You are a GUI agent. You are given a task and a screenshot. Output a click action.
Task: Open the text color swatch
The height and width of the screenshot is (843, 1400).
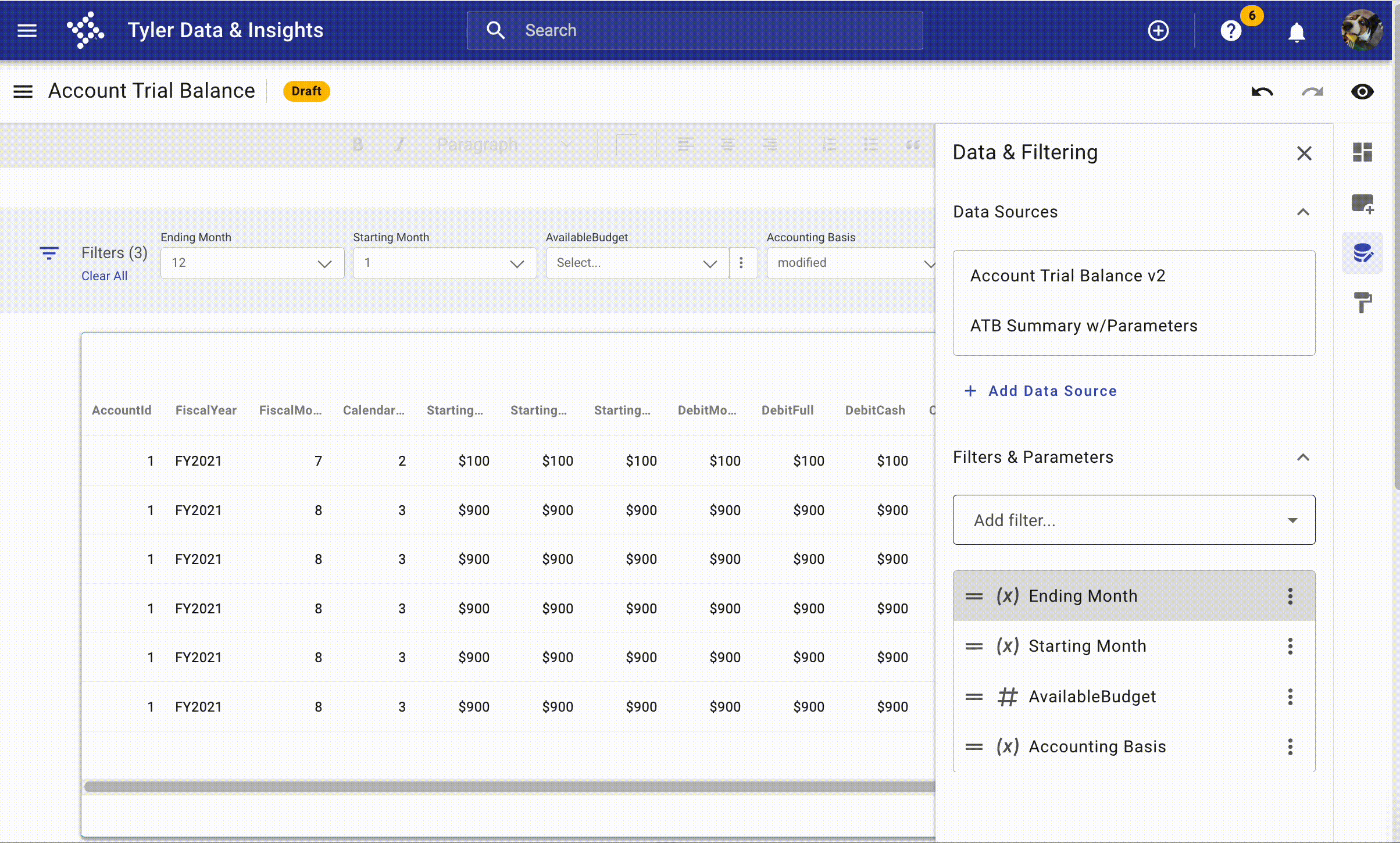626,145
